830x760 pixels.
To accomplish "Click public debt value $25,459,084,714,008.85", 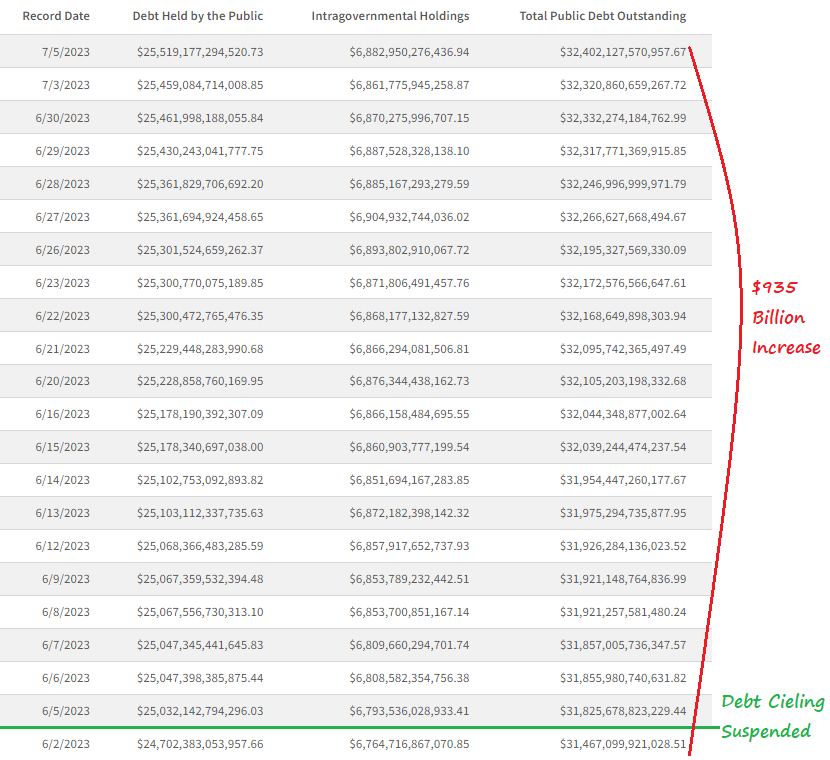I will coord(200,85).
